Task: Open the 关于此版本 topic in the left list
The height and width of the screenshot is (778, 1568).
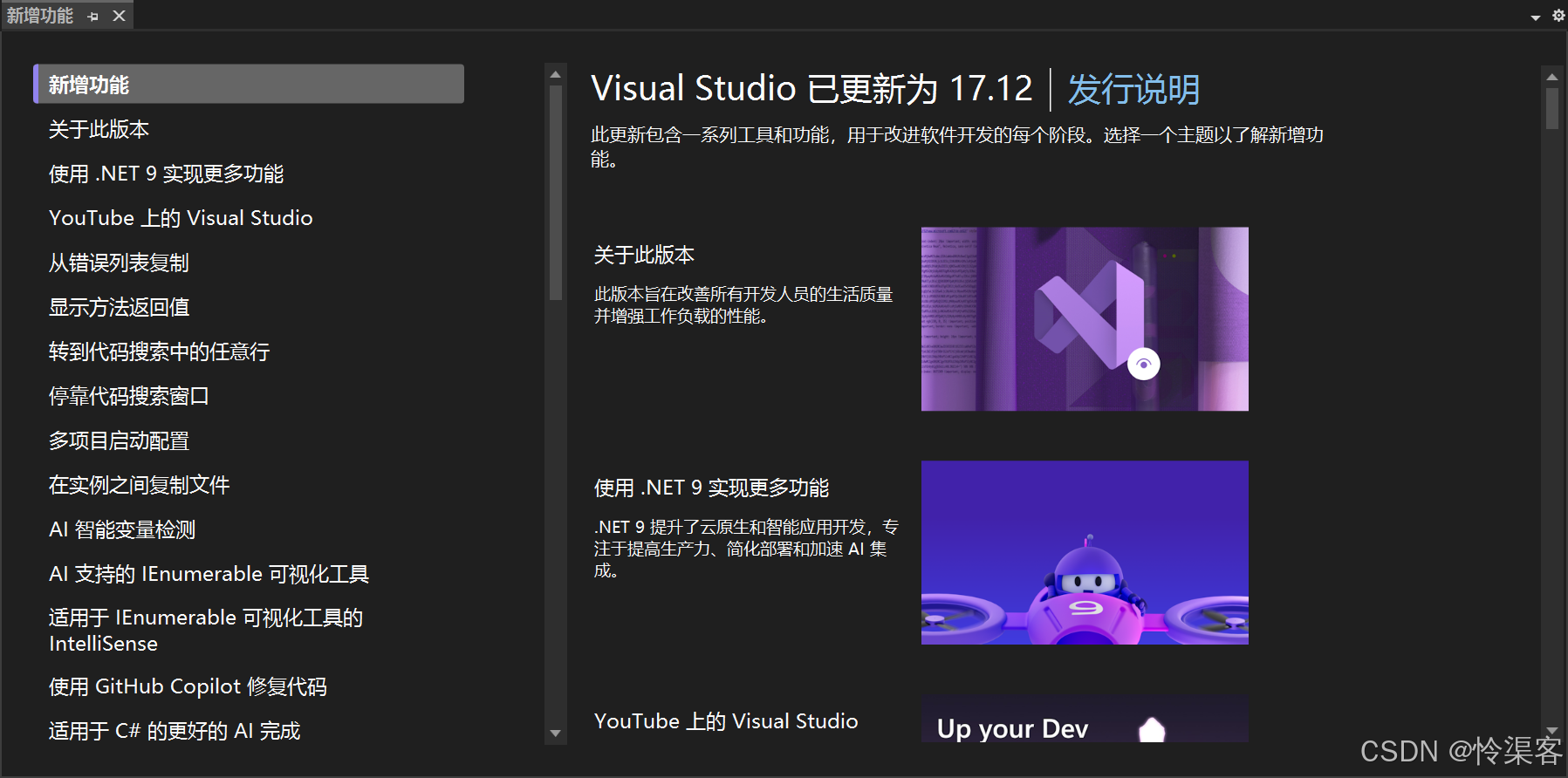Action: (99, 129)
